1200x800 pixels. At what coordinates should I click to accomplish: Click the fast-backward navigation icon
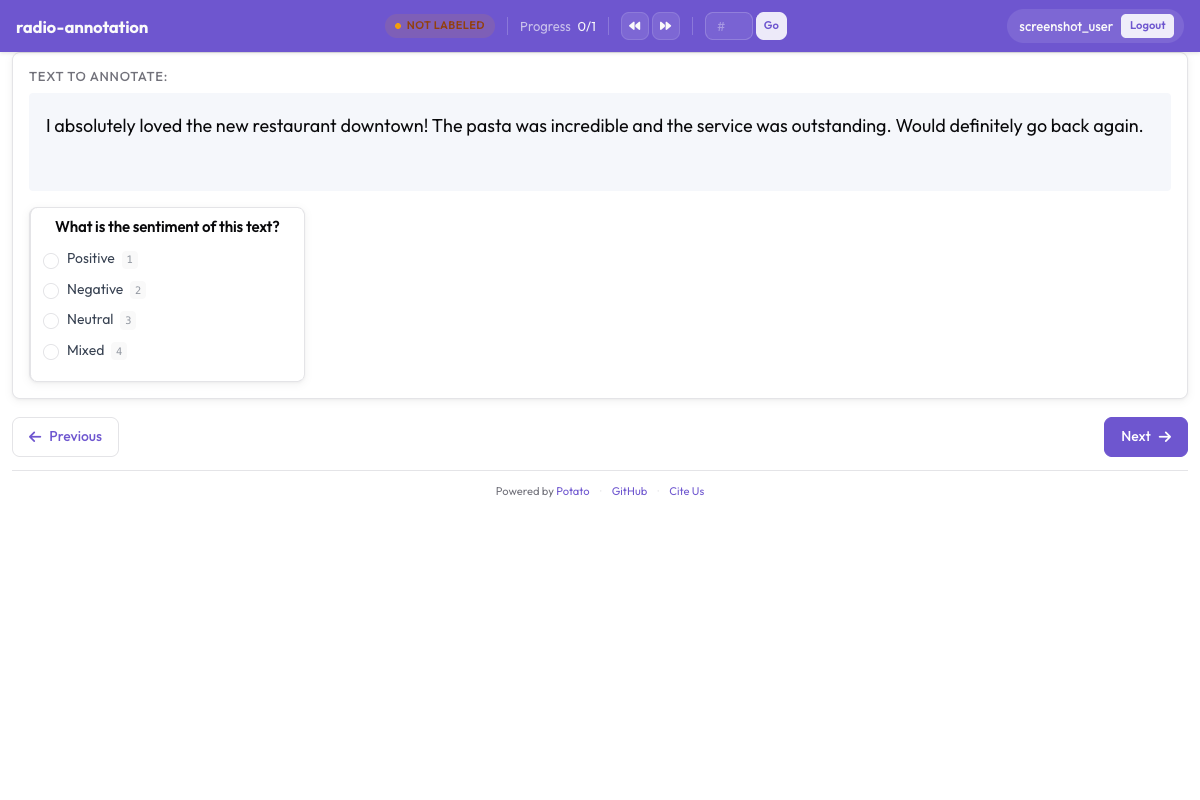tap(634, 25)
